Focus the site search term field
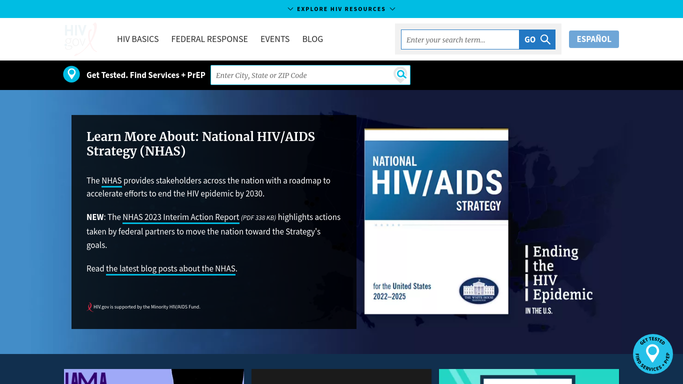Screen dimensions: 683x384 coord(460,40)
